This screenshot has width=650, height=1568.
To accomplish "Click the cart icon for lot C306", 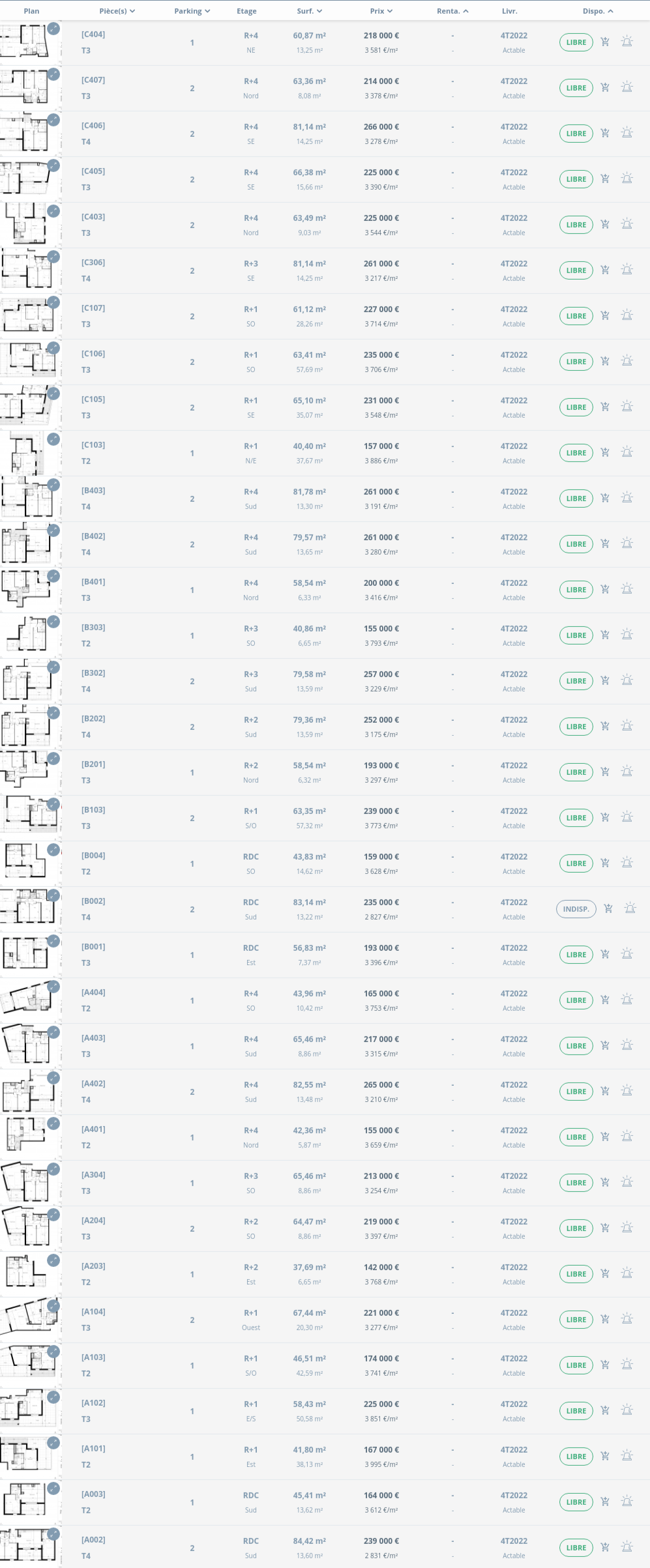I will (x=605, y=270).
